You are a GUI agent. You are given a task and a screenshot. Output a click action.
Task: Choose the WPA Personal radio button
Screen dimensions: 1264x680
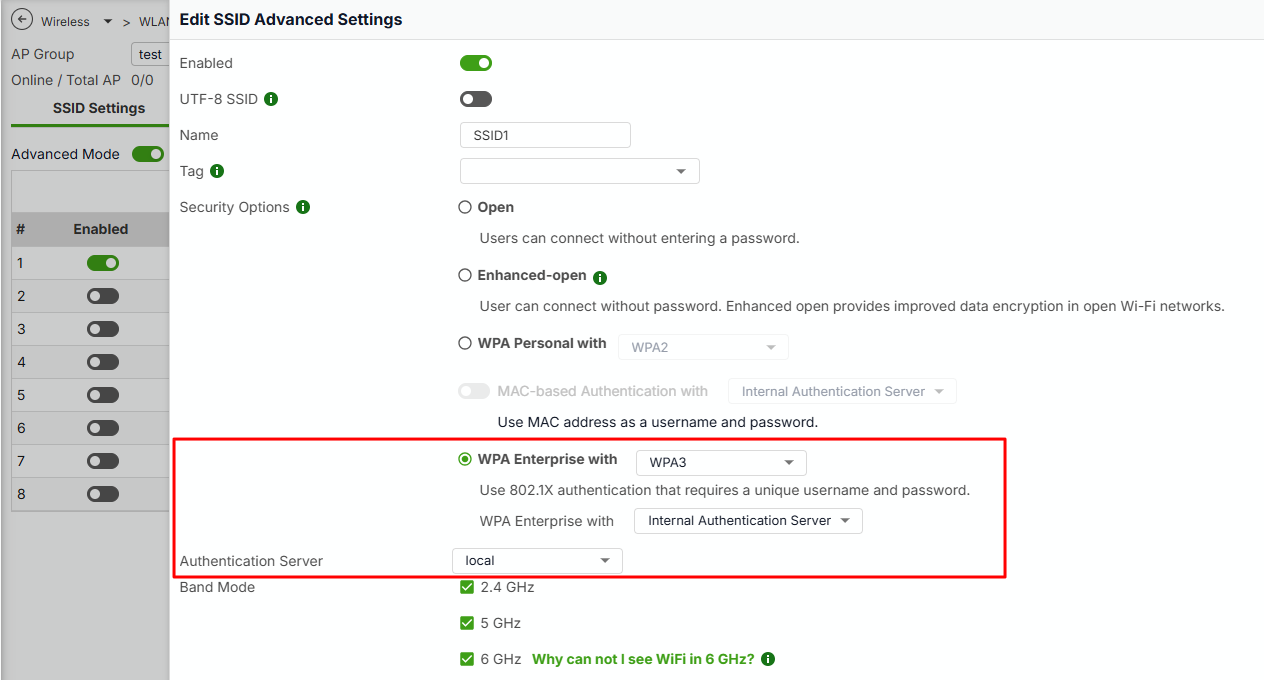[x=465, y=343]
